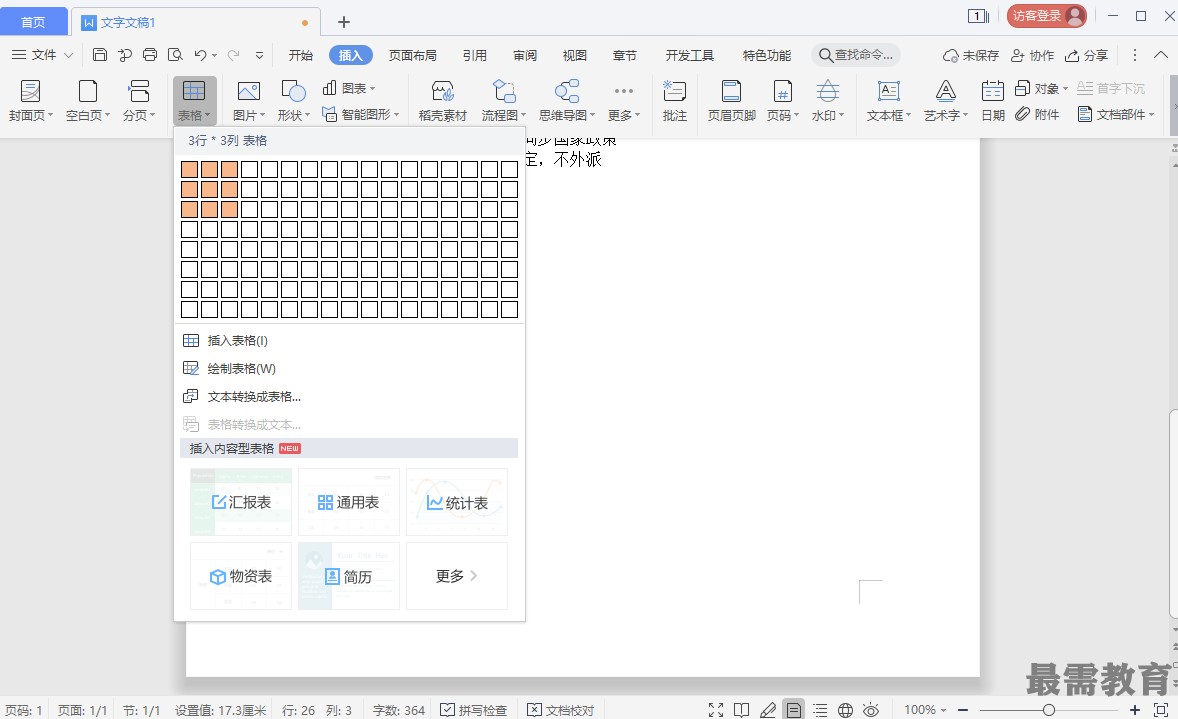Click the Save icon in quick toolbar
The width and height of the screenshot is (1178, 719).
pyautogui.click(x=99, y=55)
